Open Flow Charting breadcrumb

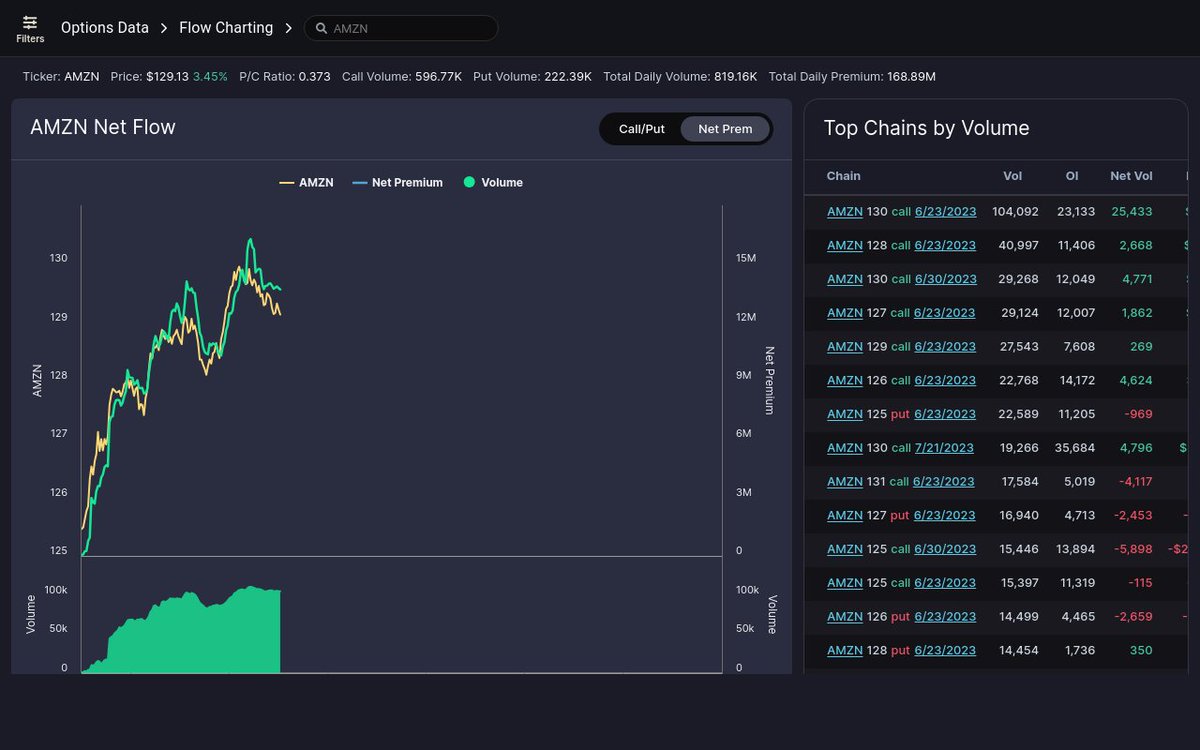point(226,28)
